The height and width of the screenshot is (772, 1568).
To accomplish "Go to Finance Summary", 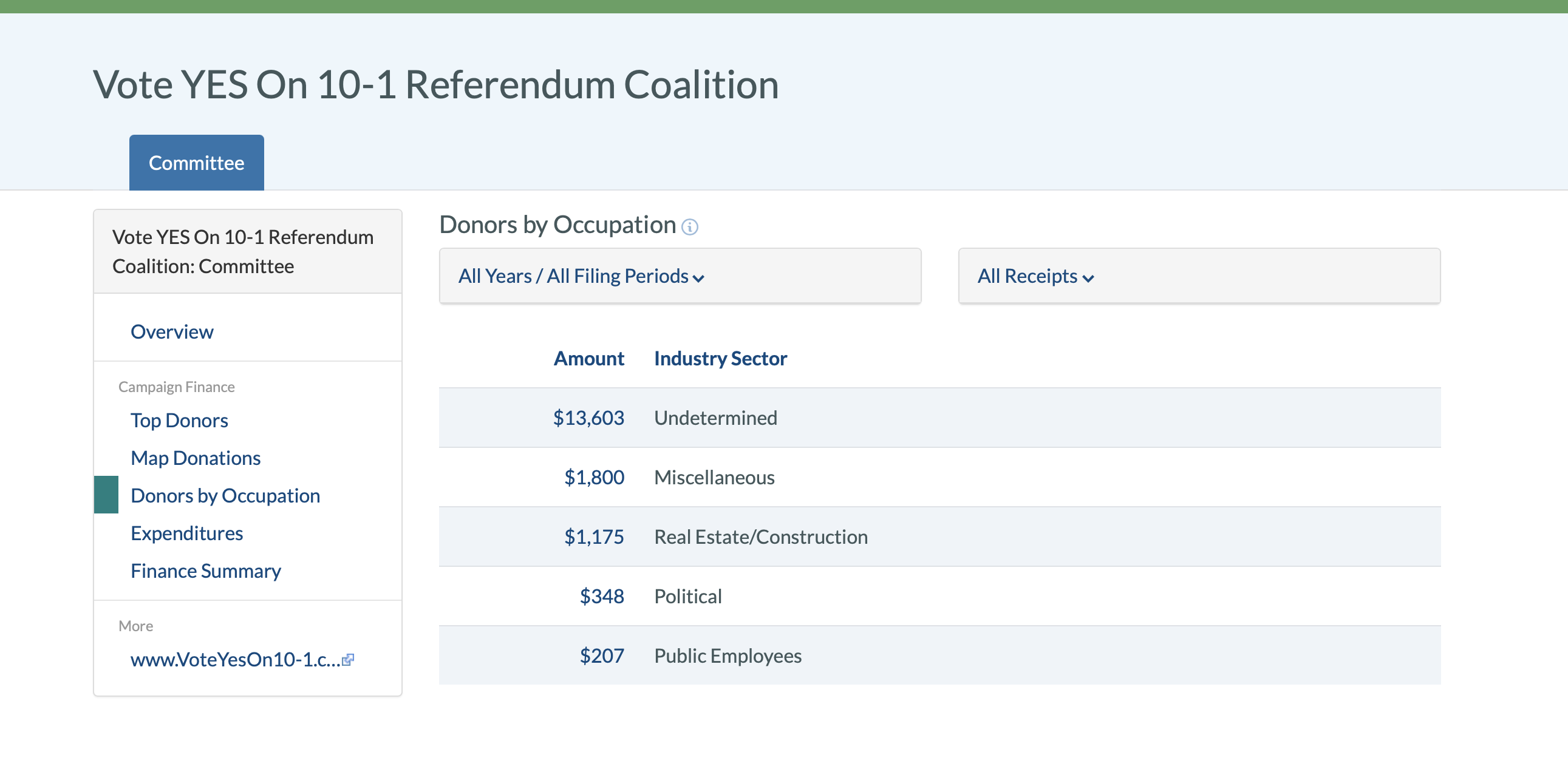I will (x=205, y=571).
